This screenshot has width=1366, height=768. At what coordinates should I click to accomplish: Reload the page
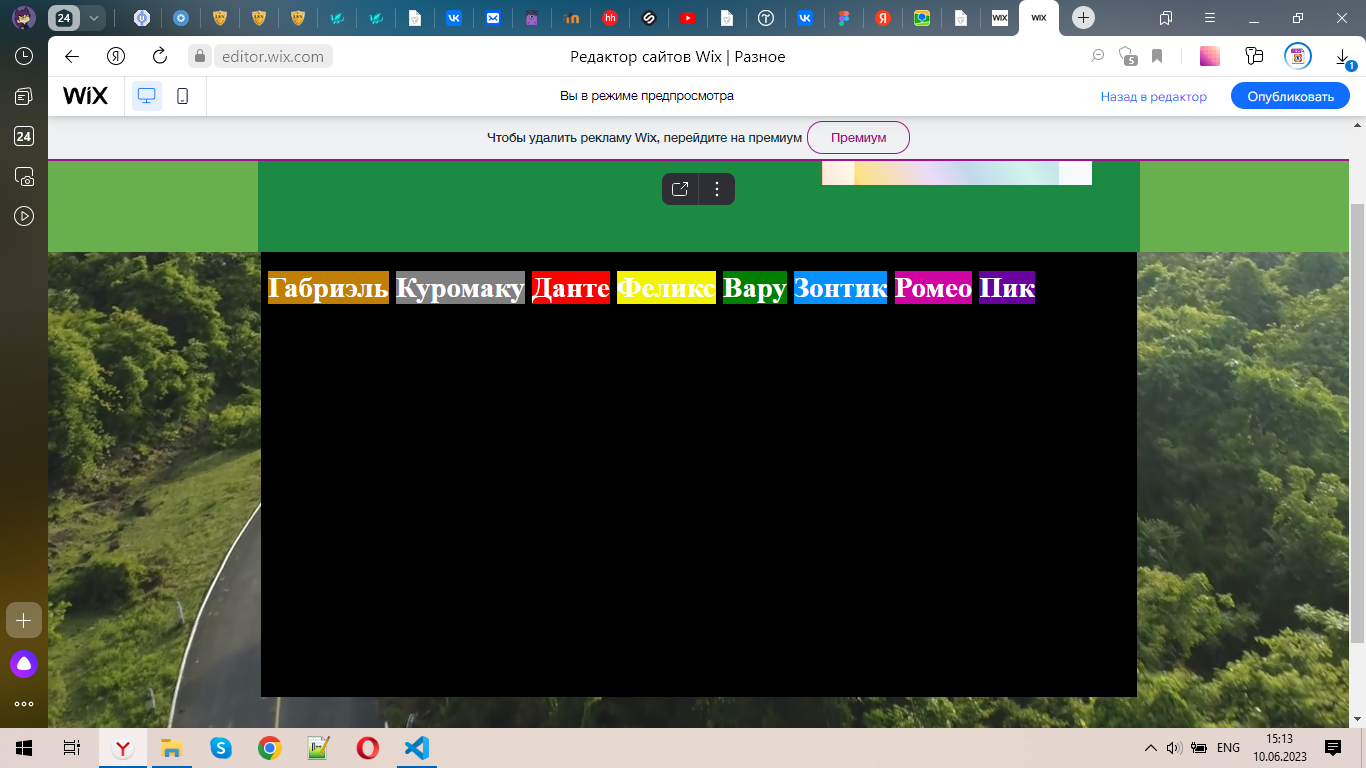pyautogui.click(x=159, y=57)
